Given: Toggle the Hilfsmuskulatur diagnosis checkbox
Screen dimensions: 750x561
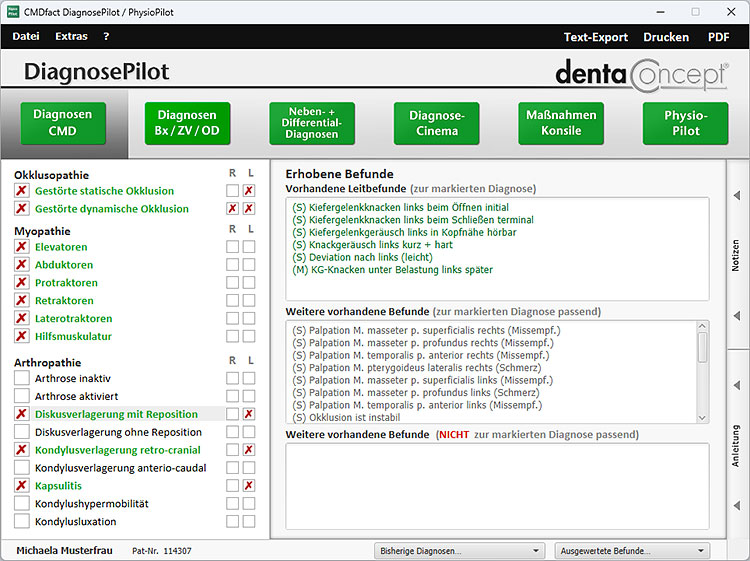Looking at the screenshot, I should 21,336.
